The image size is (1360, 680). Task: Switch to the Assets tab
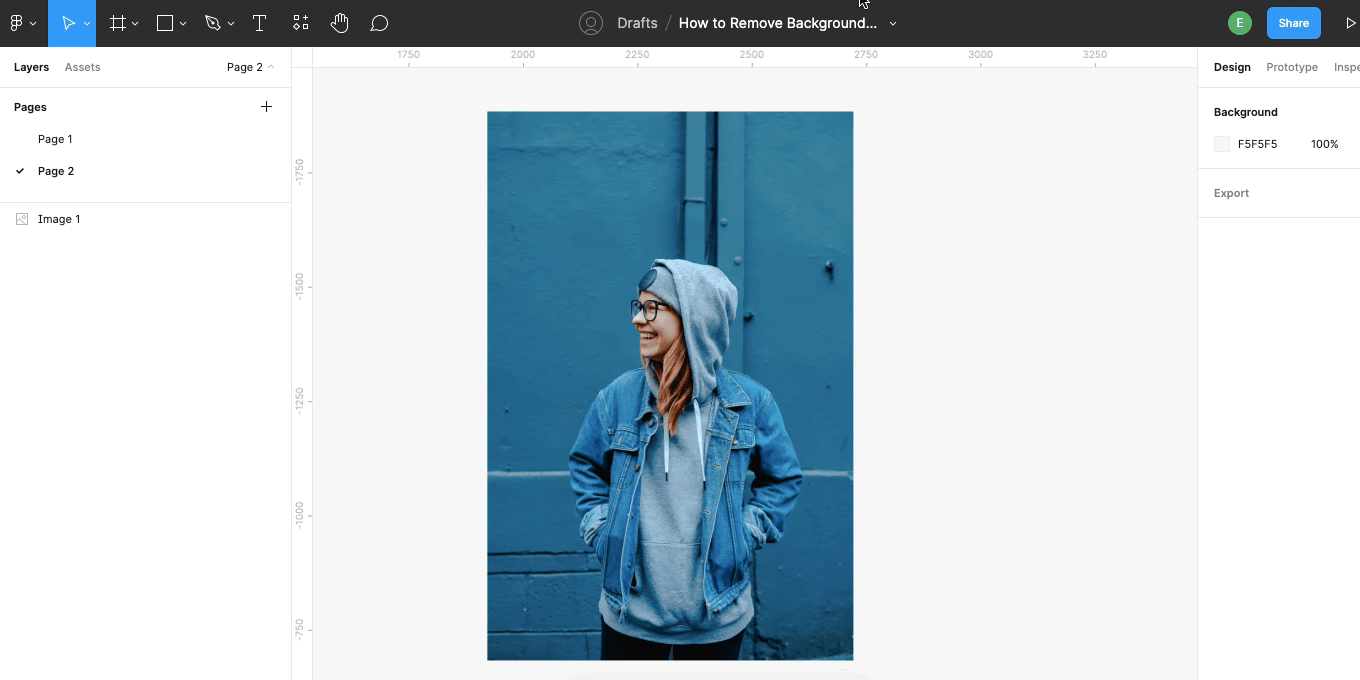82,67
